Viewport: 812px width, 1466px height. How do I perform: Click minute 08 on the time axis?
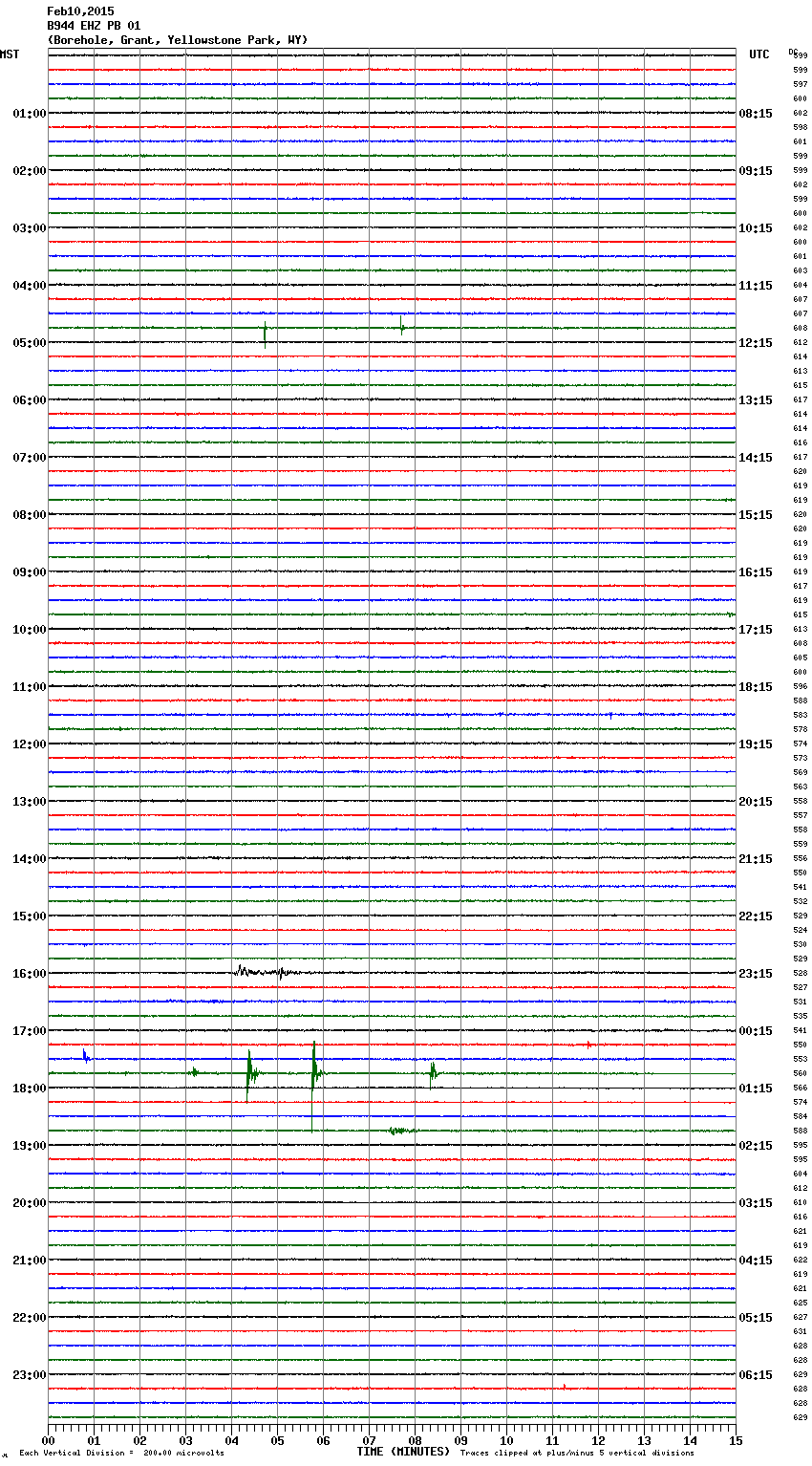[x=415, y=1440]
